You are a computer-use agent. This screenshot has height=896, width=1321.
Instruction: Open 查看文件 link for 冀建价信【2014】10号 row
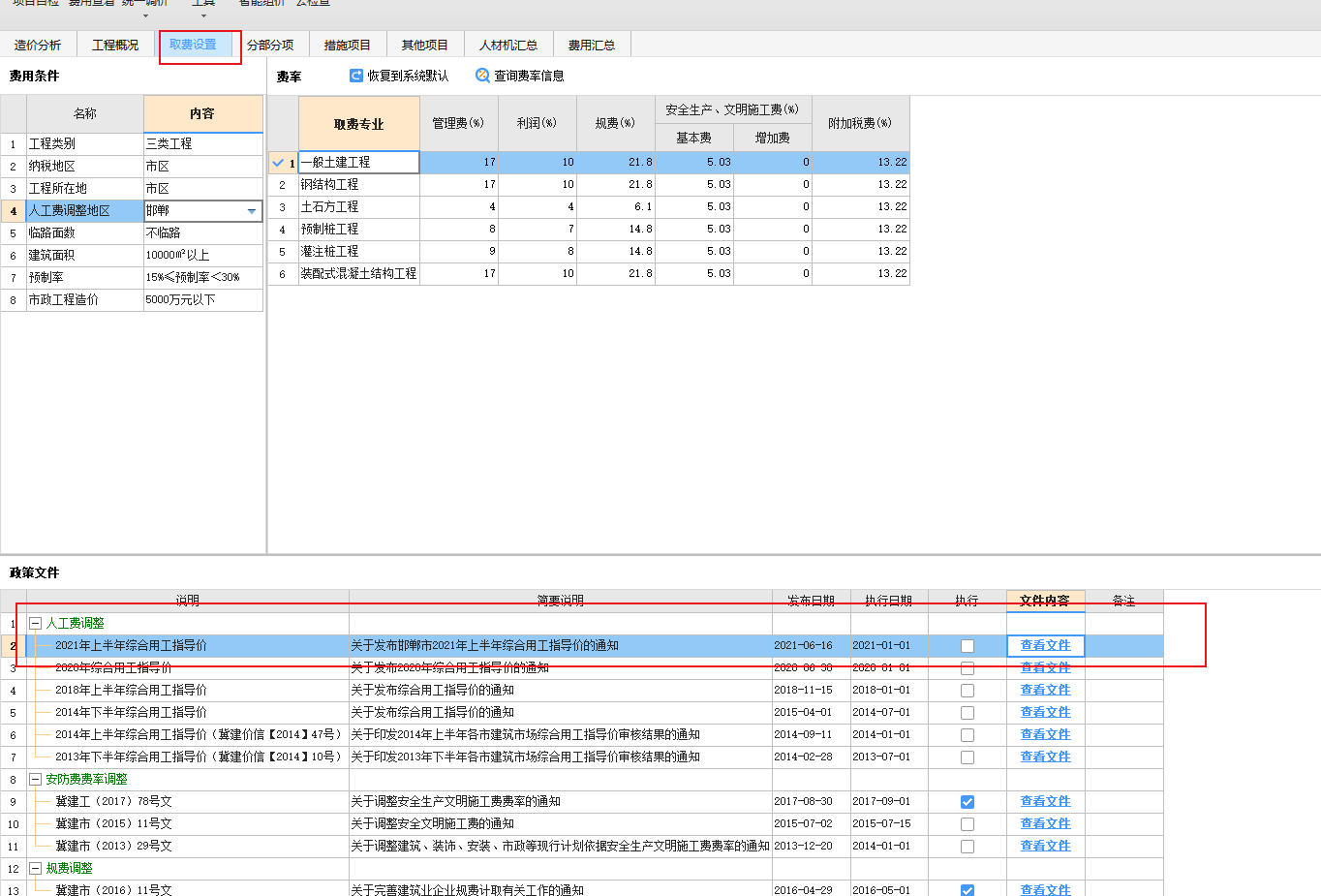pyautogui.click(x=1045, y=757)
